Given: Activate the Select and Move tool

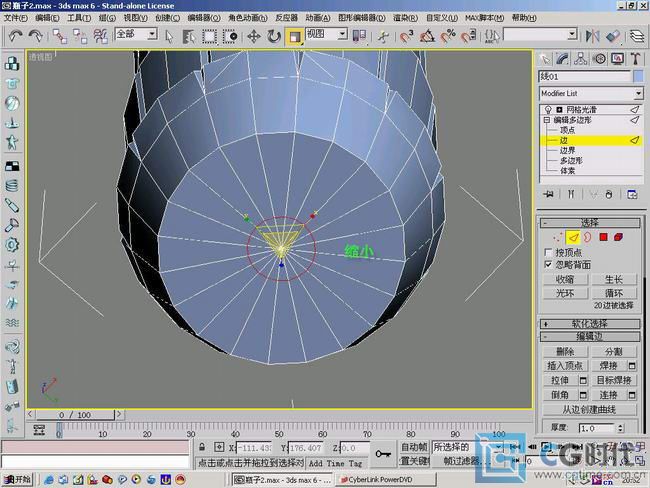Looking at the screenshot, I should [254, 36].
